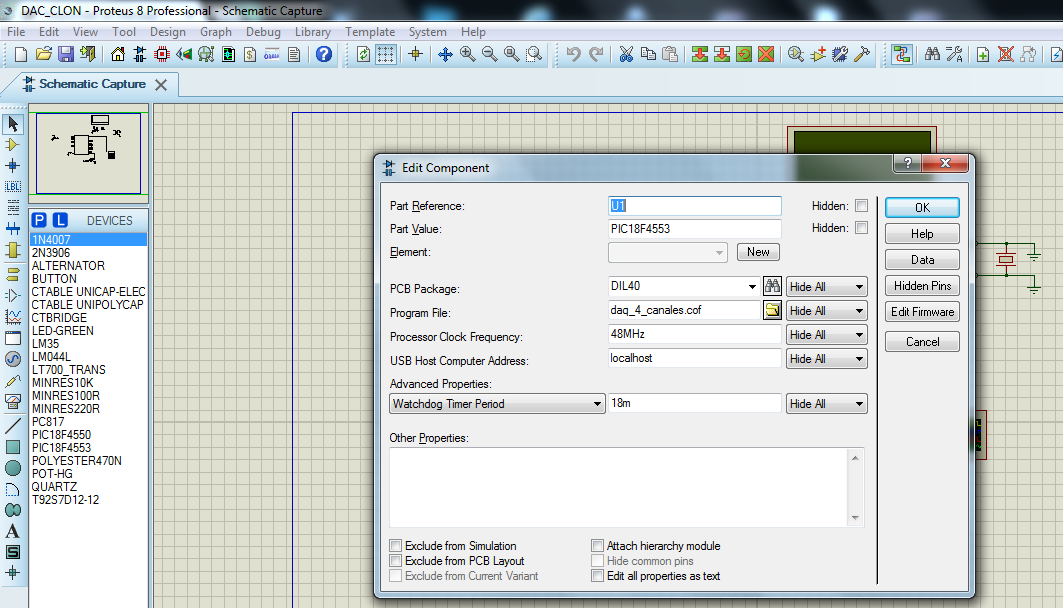This screenshot has width=1063, height=608.
Task: Confirm with the OK button
Action: coord(922,207)
